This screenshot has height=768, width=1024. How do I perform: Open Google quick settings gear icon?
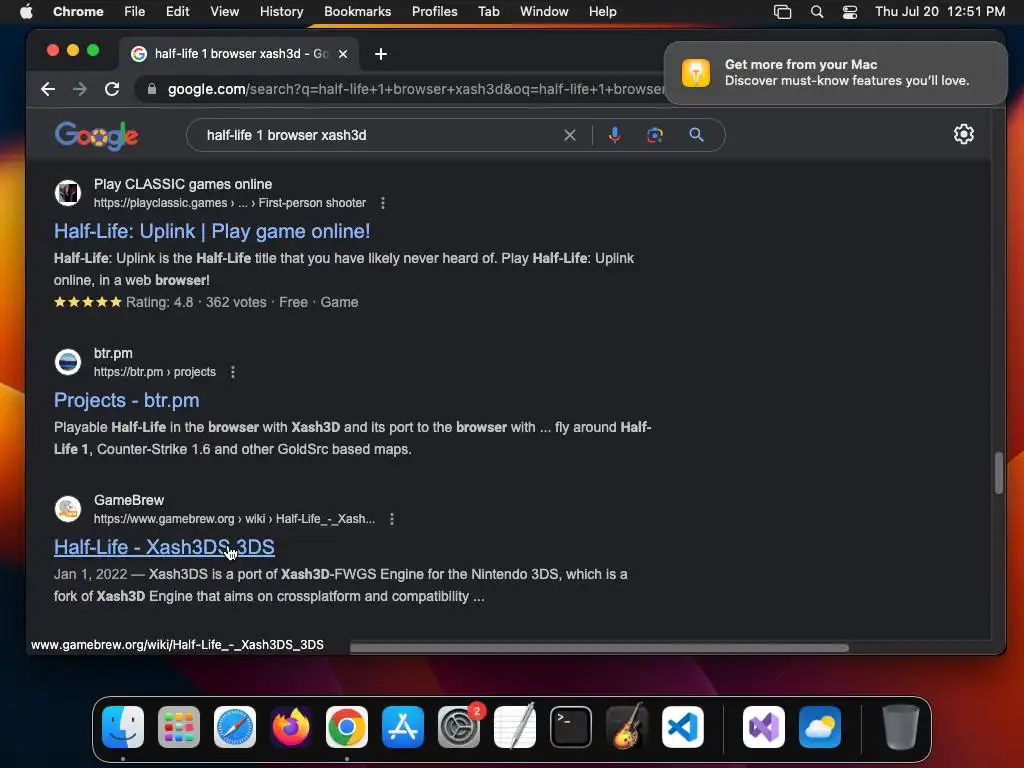point(963,135)
